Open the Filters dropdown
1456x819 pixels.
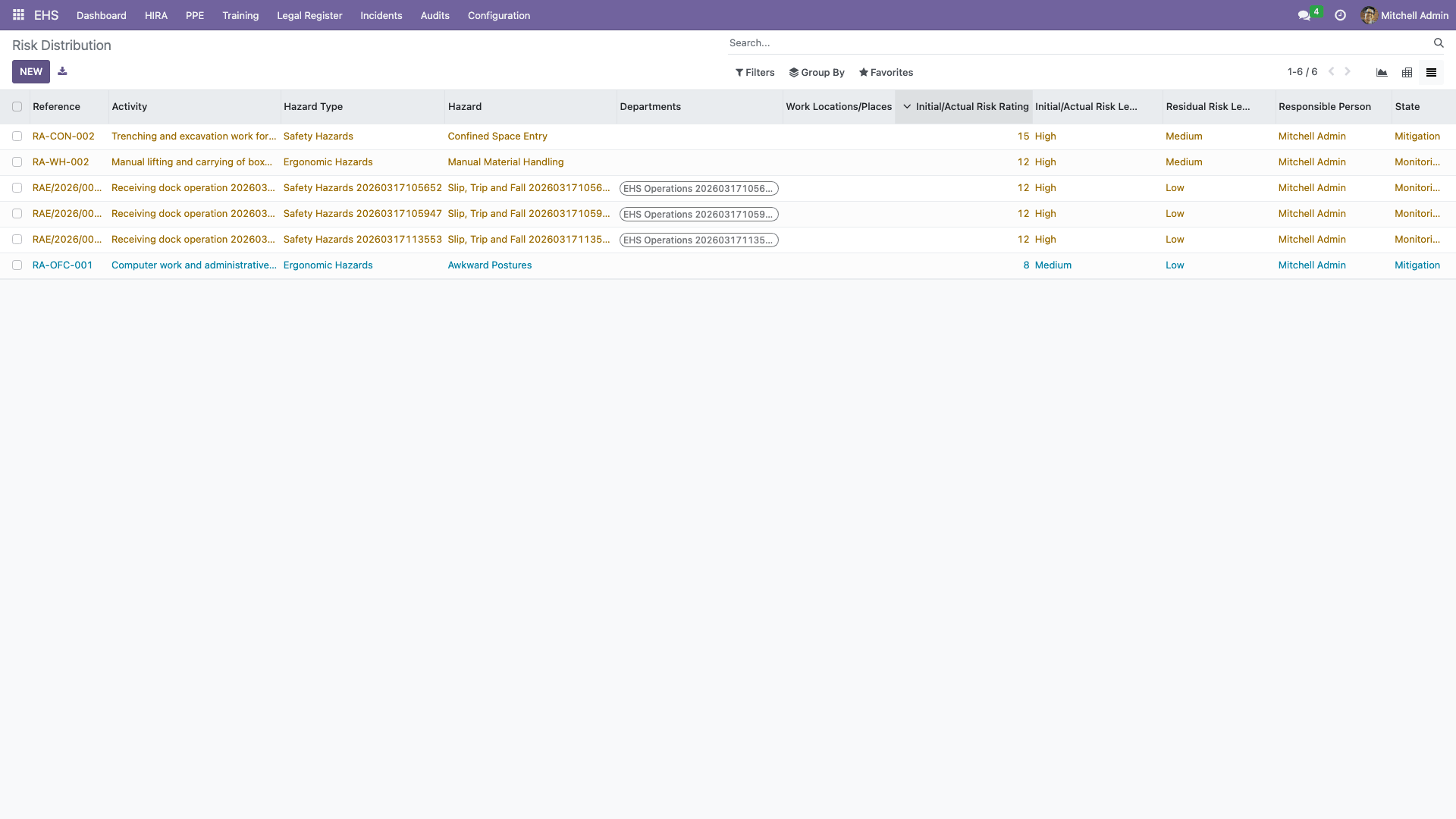tap(755, 73)
